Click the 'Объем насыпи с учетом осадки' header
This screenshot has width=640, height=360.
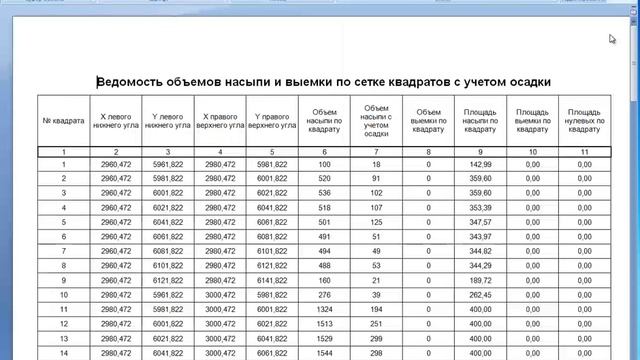pyautogui.click(x=376, y=121)
